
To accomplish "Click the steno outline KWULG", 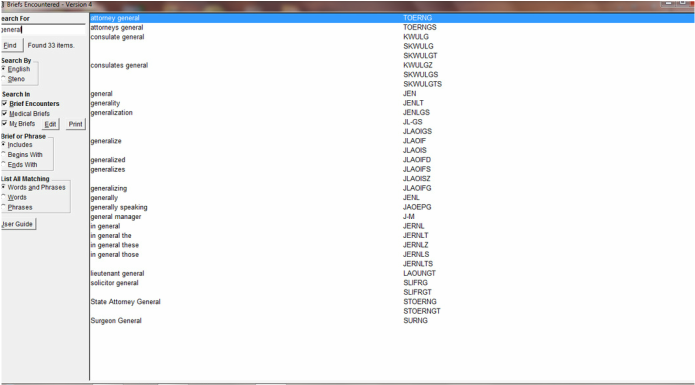I will pos(416,37).
